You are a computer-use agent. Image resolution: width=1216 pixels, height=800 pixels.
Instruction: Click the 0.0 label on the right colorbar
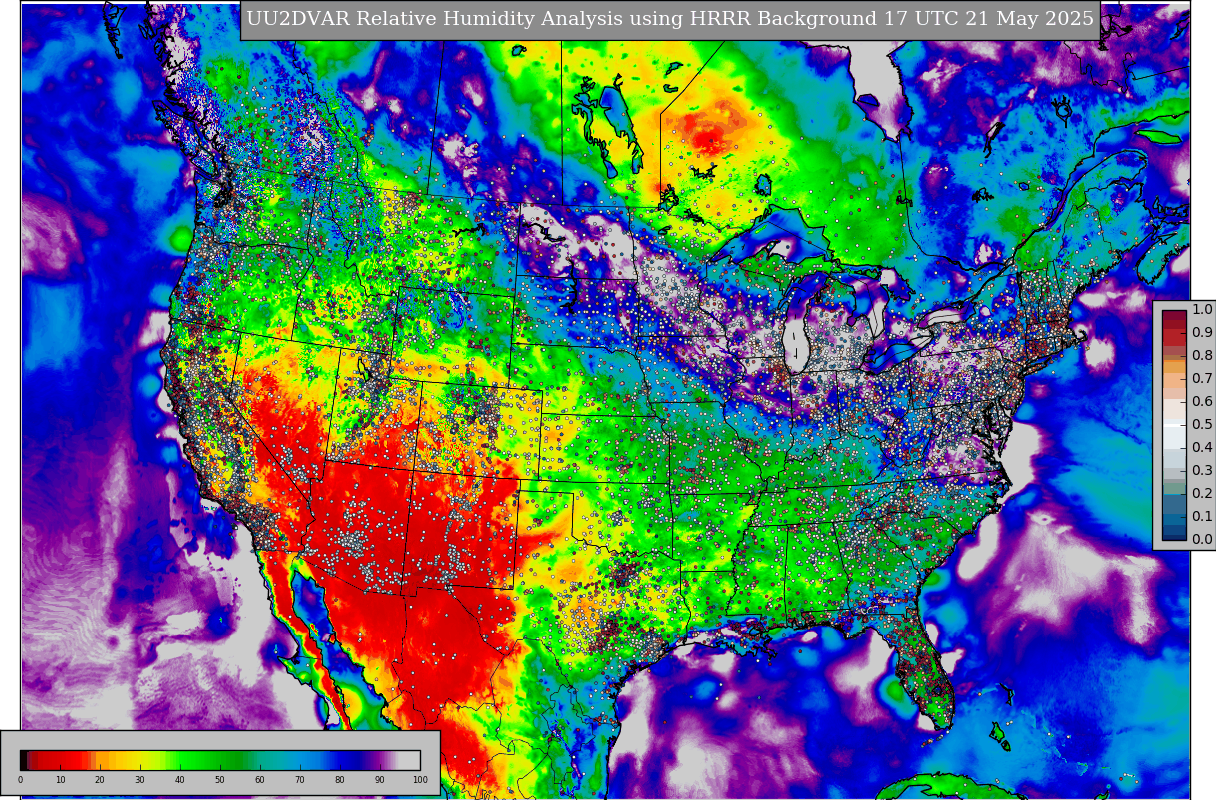point(1202,540)
